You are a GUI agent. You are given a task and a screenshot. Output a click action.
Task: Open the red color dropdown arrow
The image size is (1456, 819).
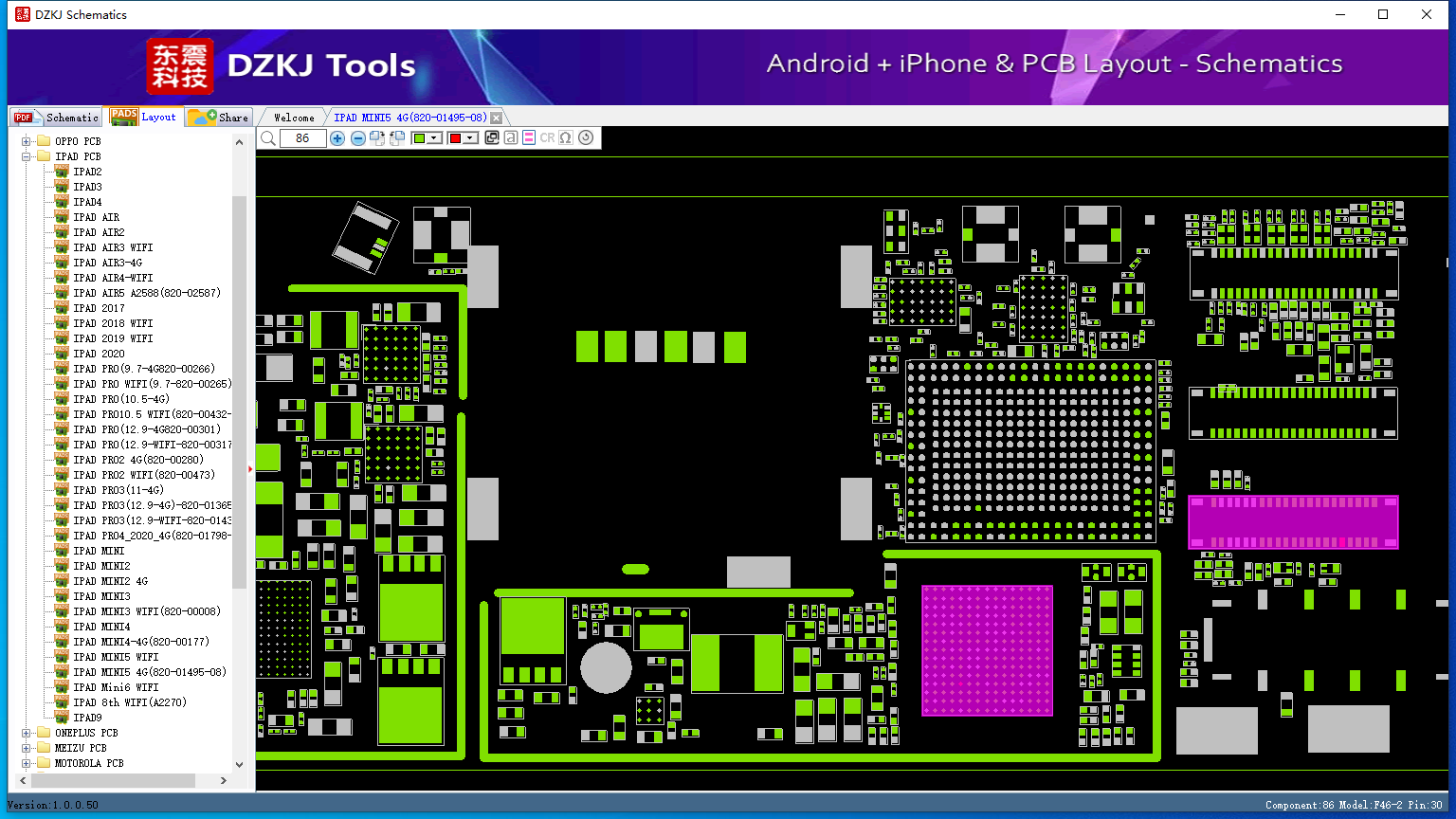(x=471, y=138)
